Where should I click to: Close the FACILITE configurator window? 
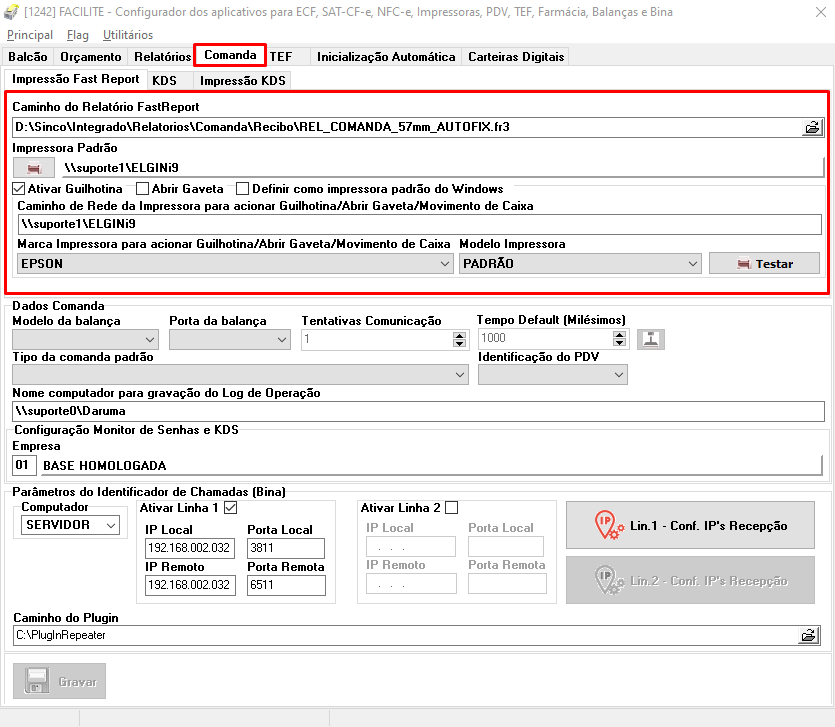click(x=821, y=12)
